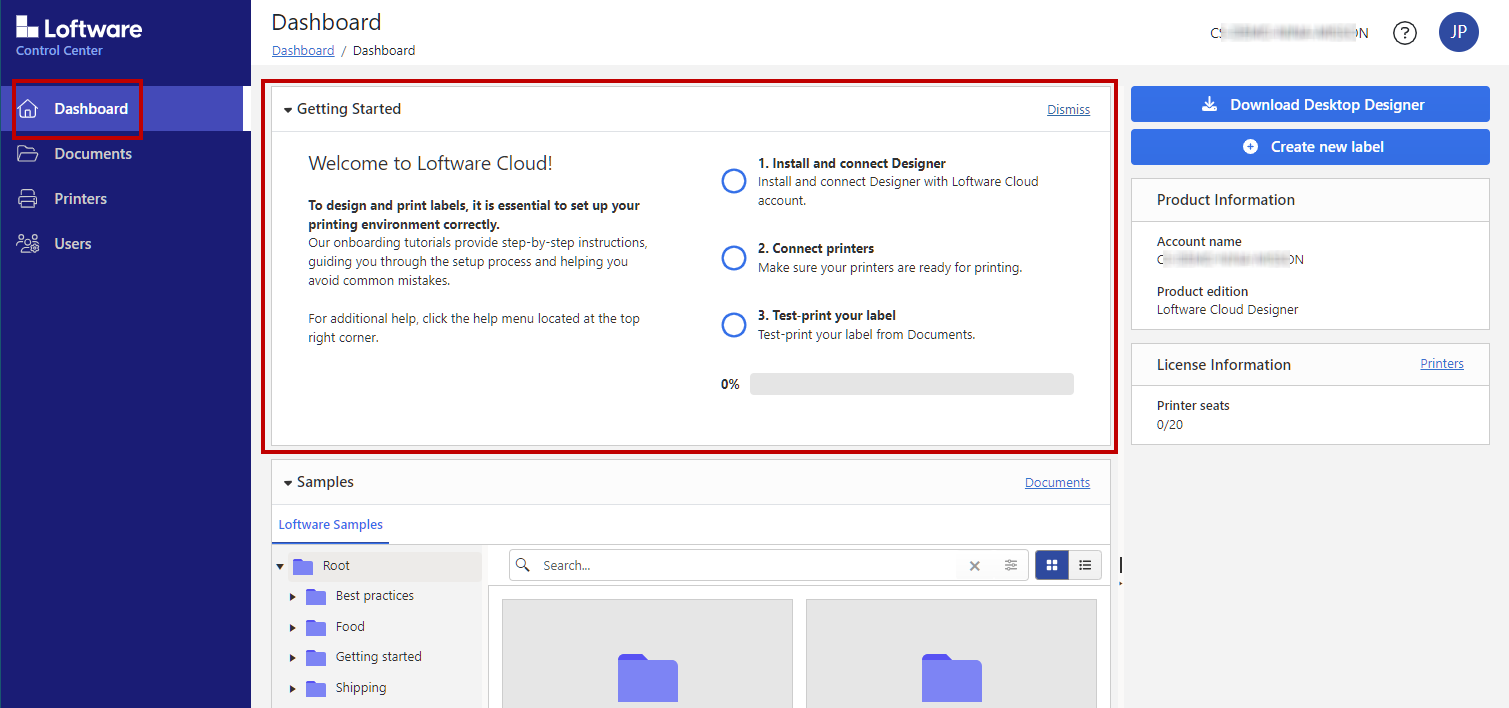Expand the Best practices folder
1509x708 pixels.
coord(293,597)
